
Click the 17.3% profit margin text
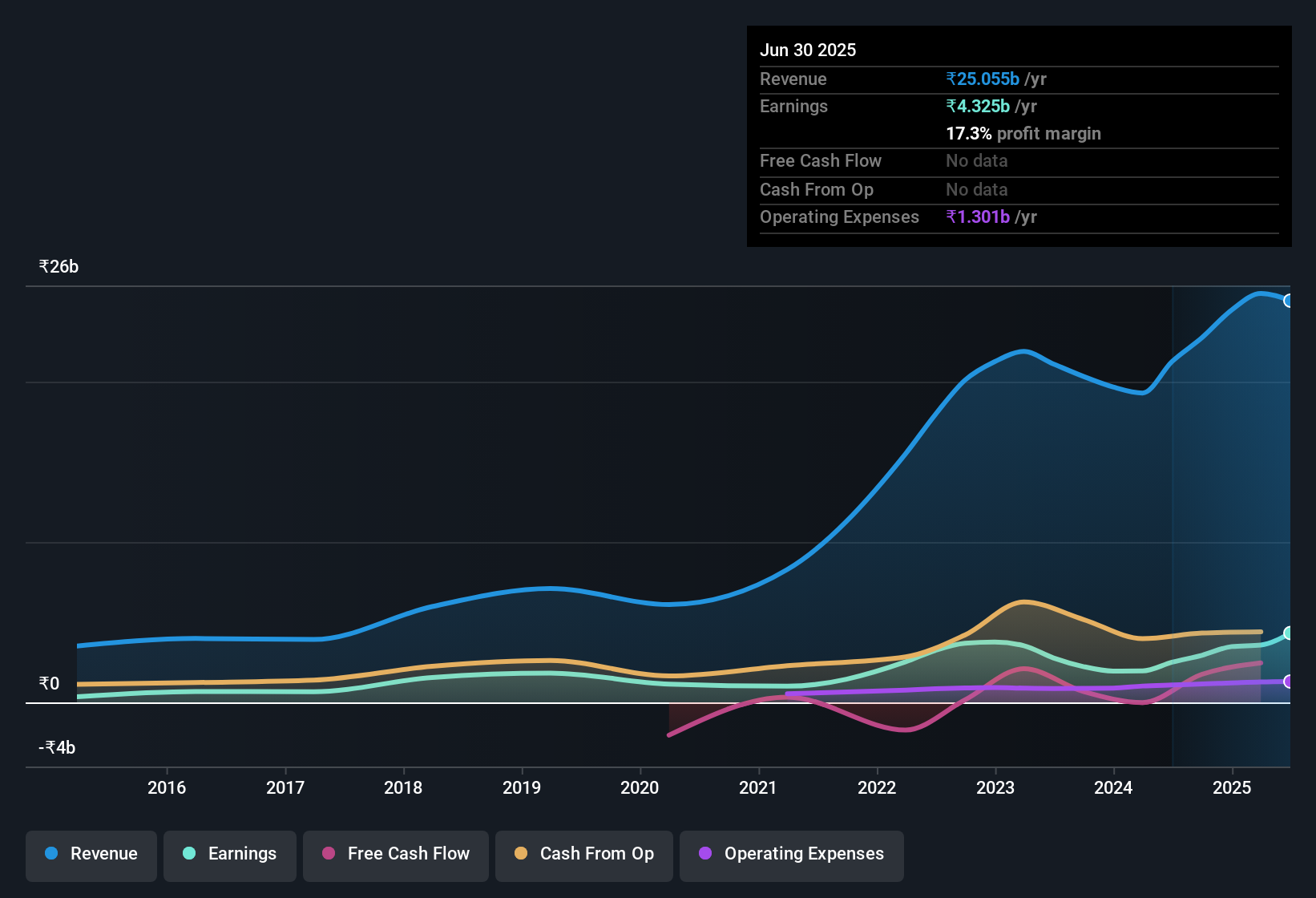(1023, 133)
